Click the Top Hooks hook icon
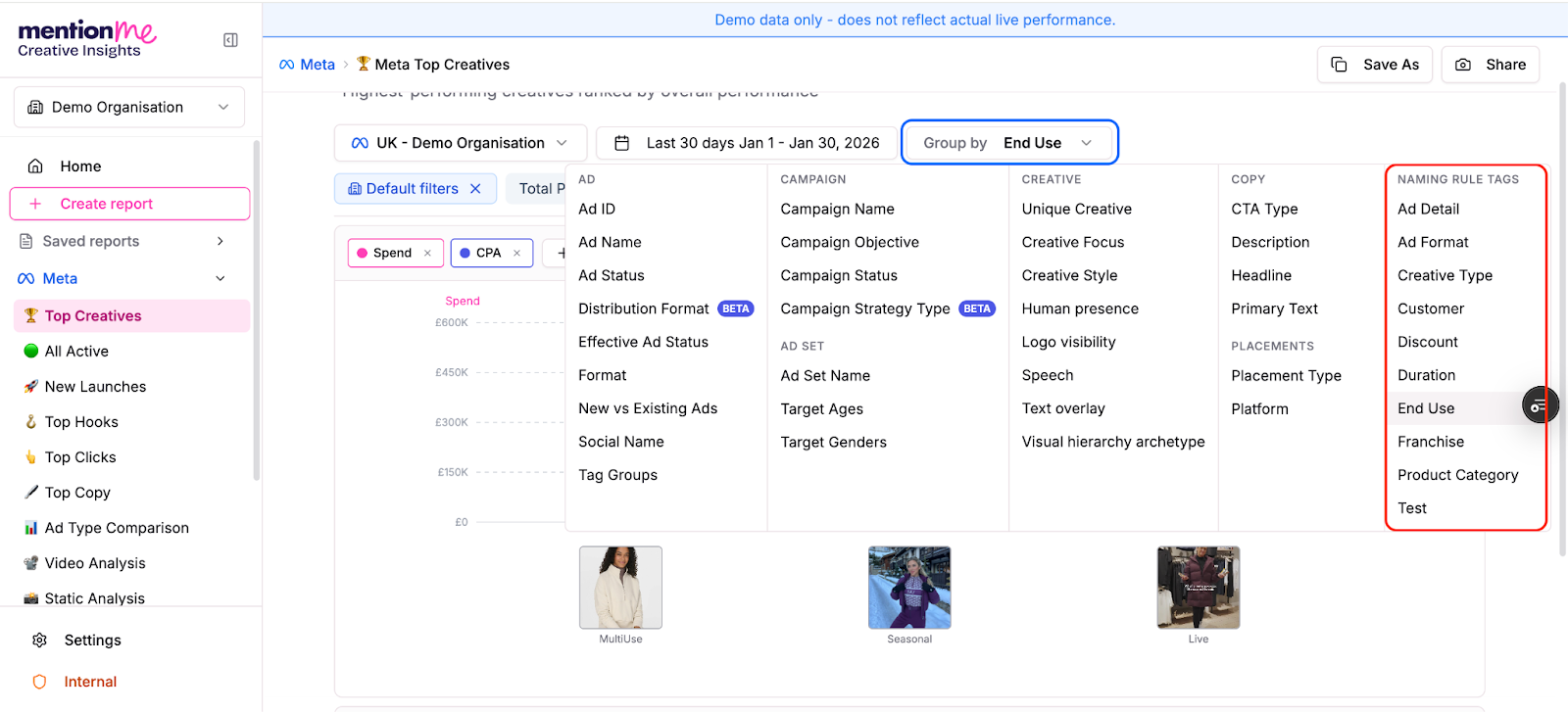This screenshot has height=712, width=1568. coord(31,421)
